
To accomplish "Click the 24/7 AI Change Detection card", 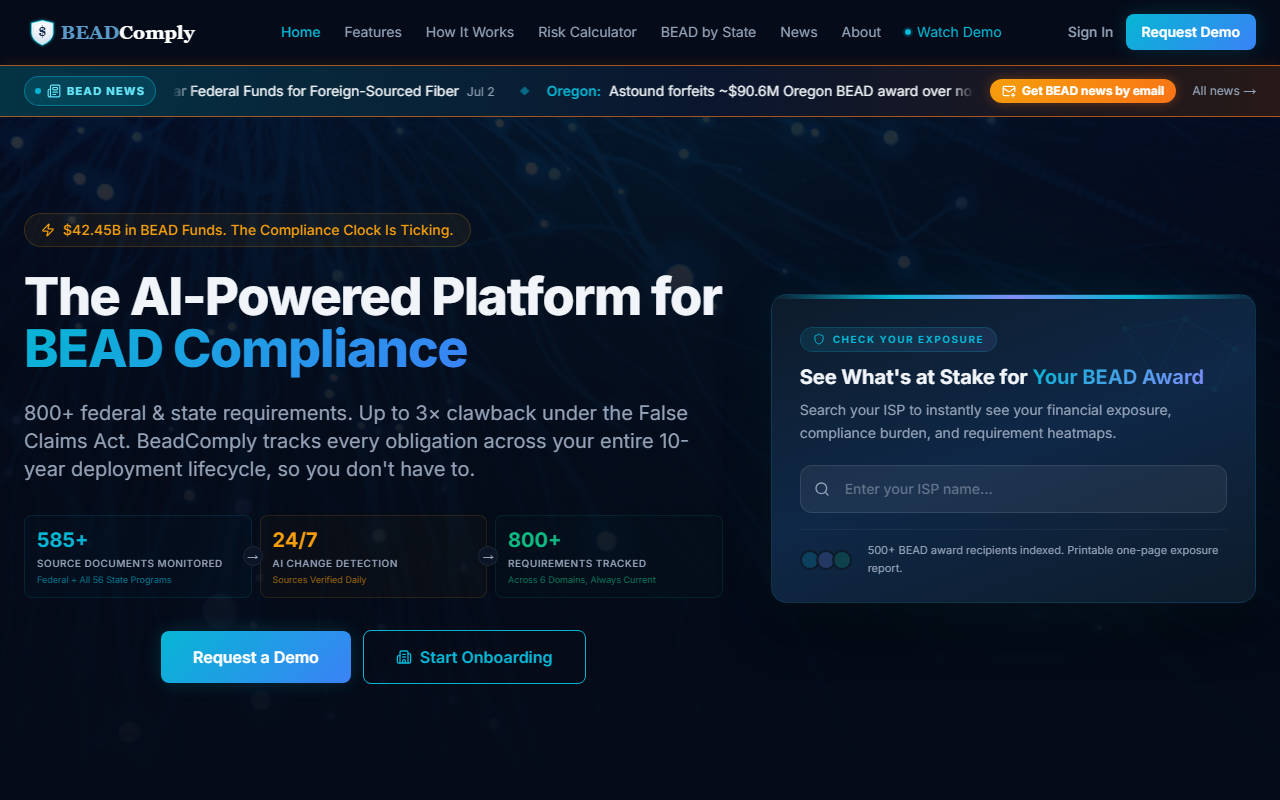I will click(373, 557).
